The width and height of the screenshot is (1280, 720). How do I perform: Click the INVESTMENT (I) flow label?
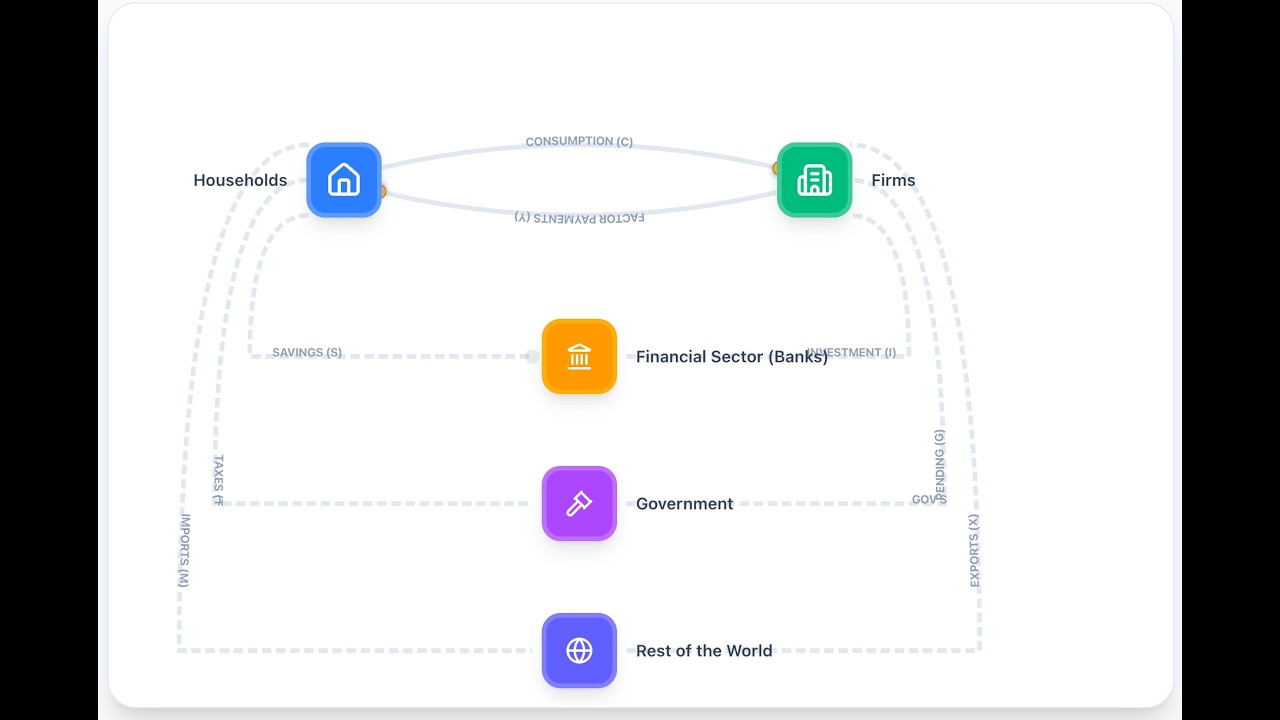(x=852, y=353)
